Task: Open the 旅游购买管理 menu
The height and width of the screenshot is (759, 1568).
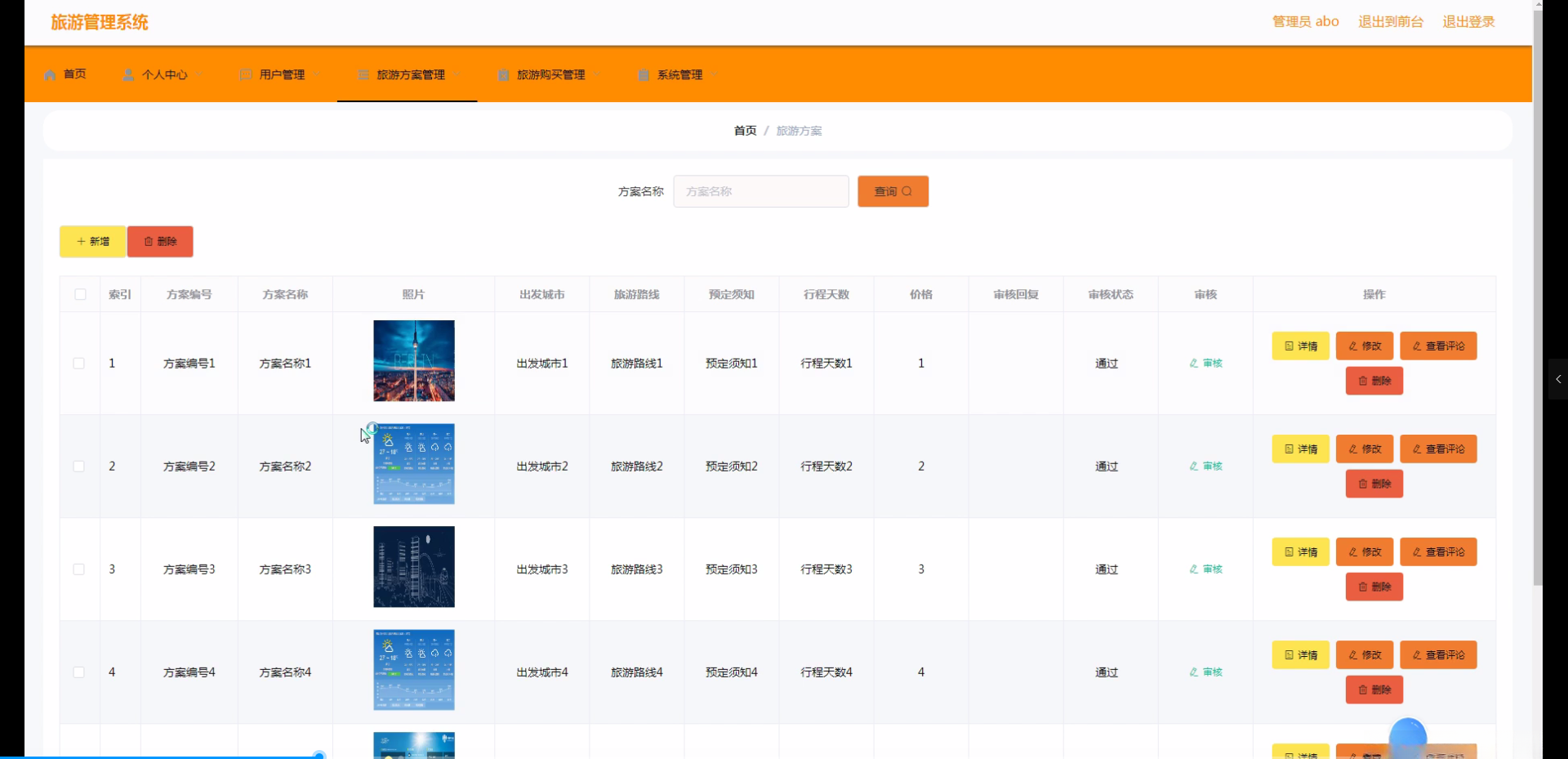Action: (550, 74)
